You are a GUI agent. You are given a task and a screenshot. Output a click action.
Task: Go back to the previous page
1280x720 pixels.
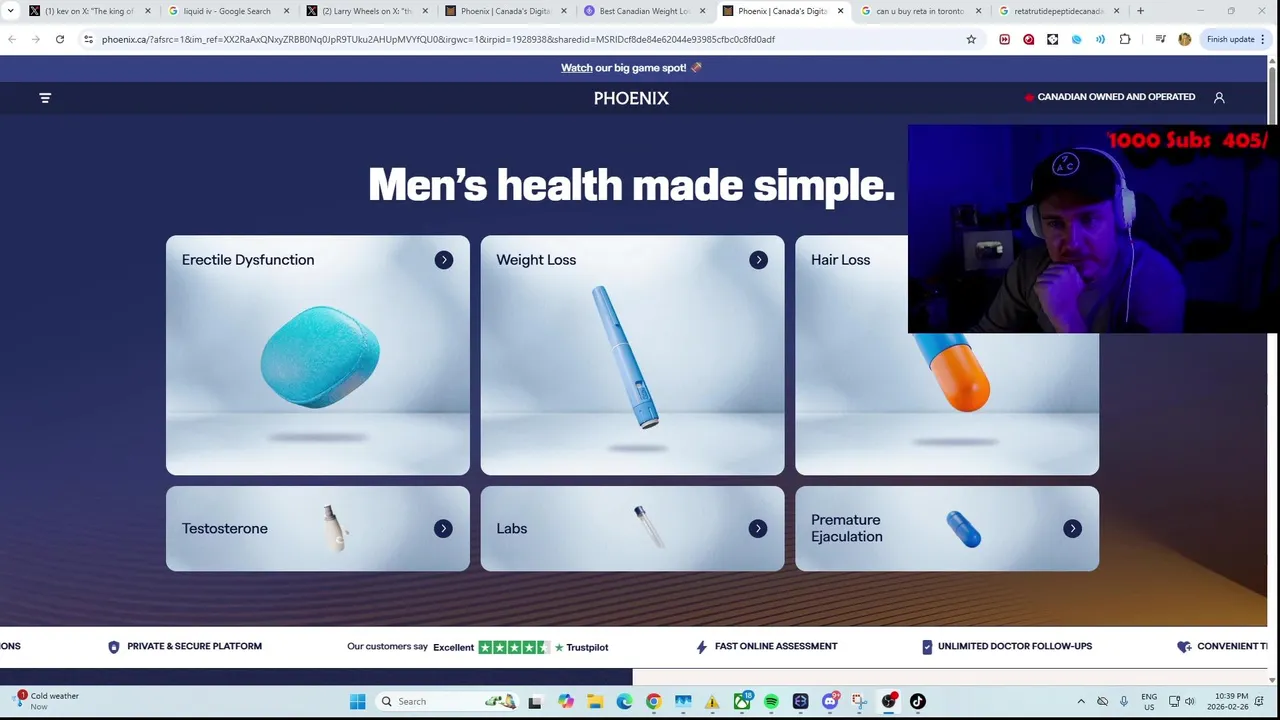(x=12, y=39)
